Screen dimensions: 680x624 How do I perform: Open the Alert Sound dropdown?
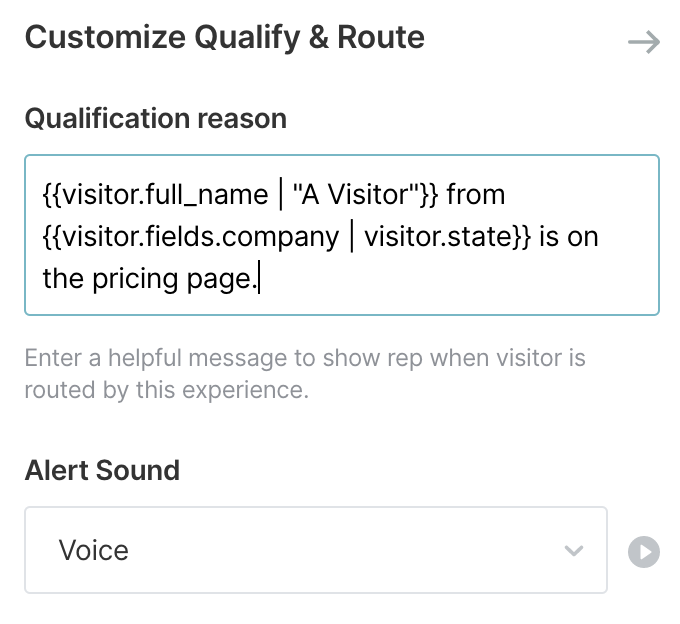315,550
